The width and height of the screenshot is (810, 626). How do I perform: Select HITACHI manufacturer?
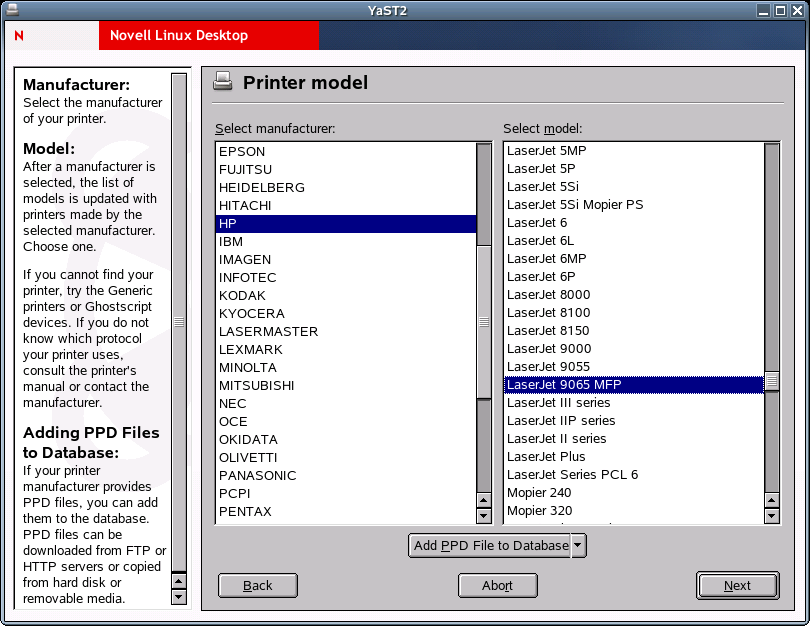point(346,206)
